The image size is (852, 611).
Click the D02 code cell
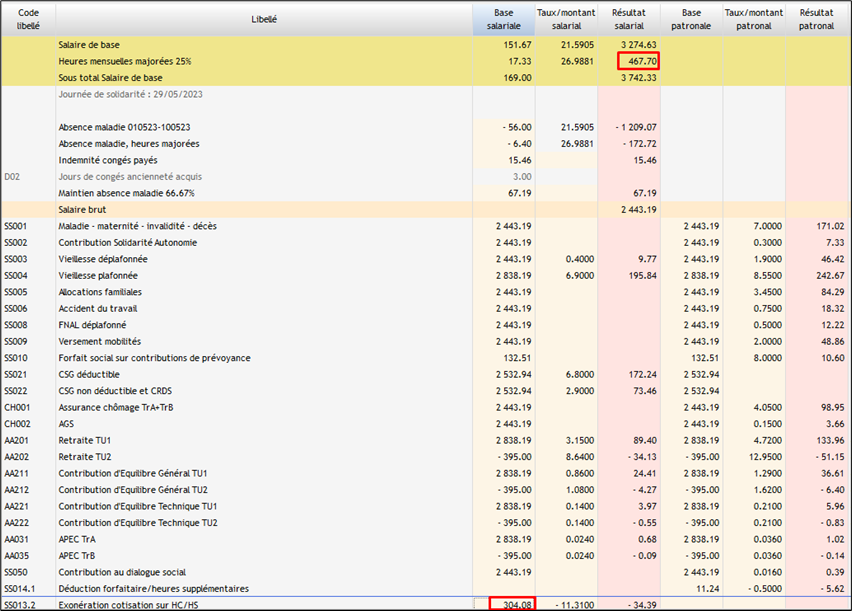[x=13, y=177]
